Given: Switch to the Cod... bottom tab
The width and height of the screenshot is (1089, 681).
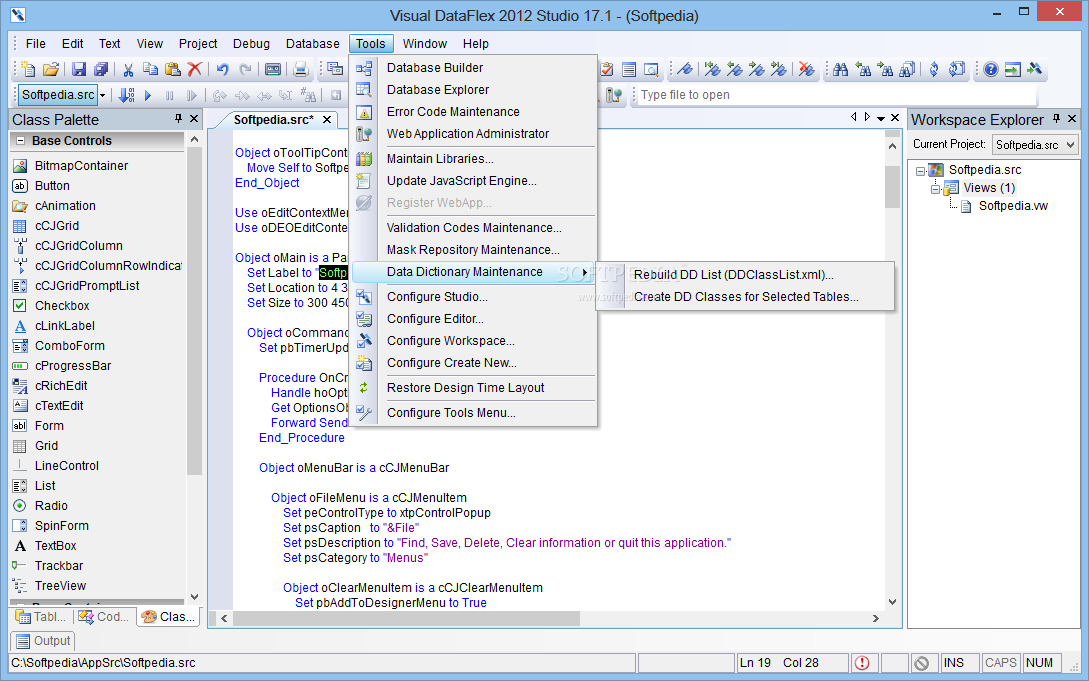Looking at the screenshot, I should click(x=104, y=616).
